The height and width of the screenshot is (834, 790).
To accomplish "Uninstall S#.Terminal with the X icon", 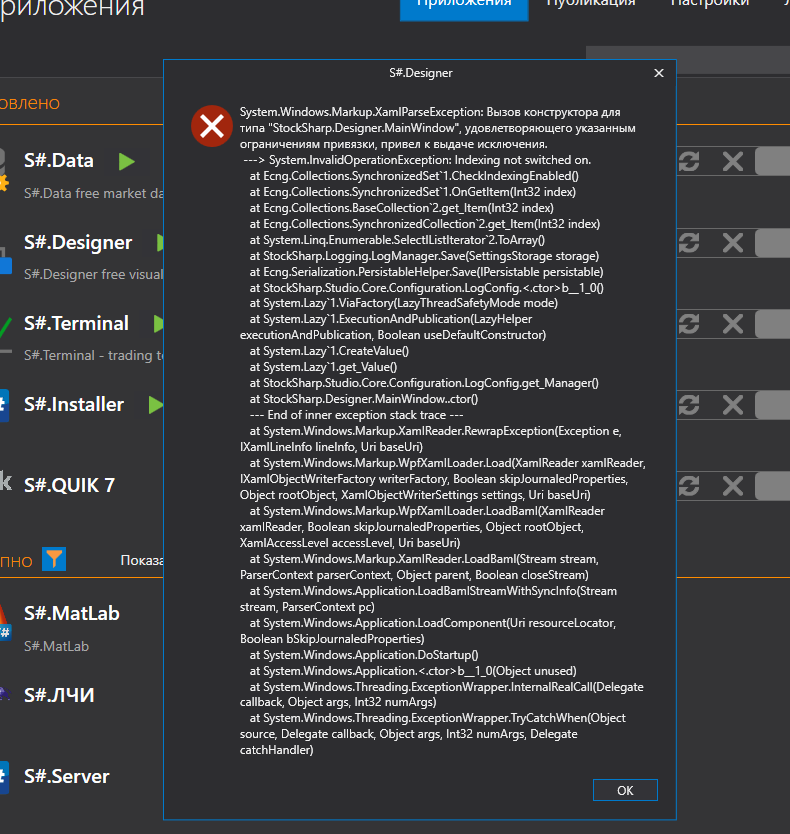I will pyautogui.click(x=733, y=323).
